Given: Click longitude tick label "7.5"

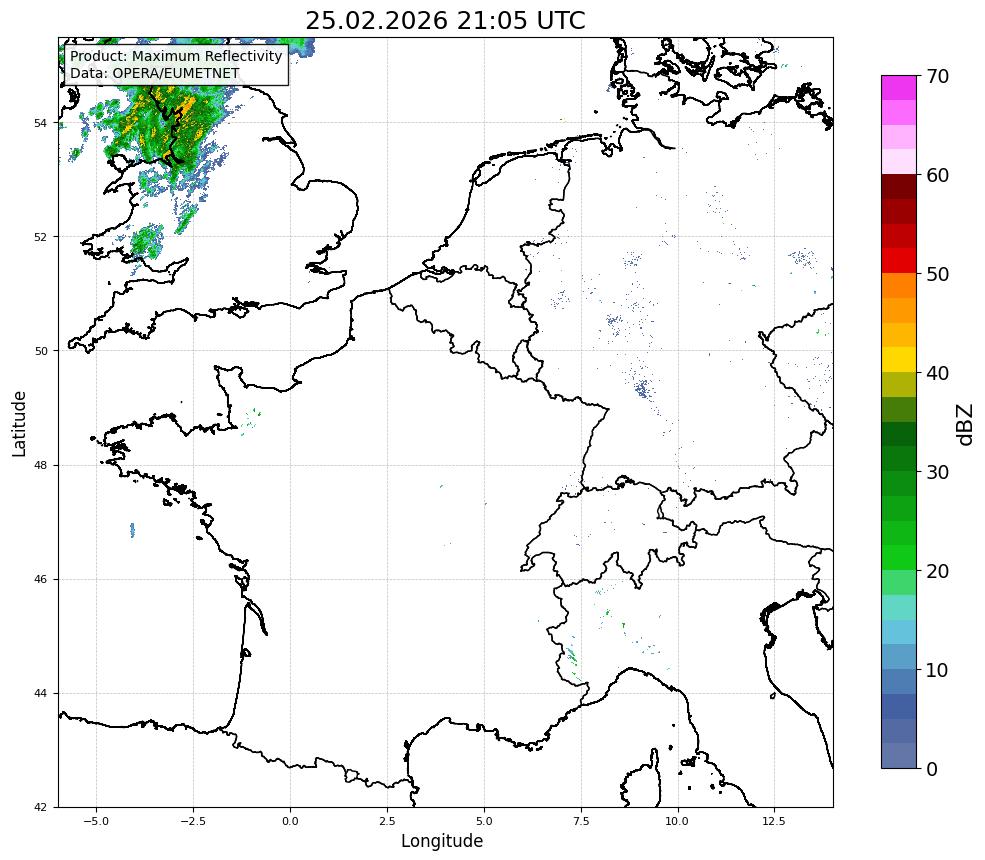Looking at the screenshot, I should click(x=581, y=821).
